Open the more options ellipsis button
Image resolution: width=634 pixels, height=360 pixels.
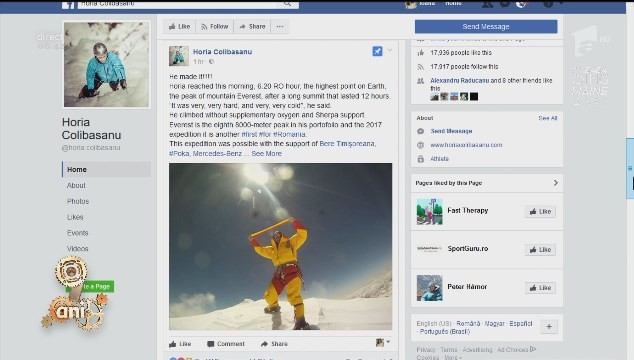[280, 27]
